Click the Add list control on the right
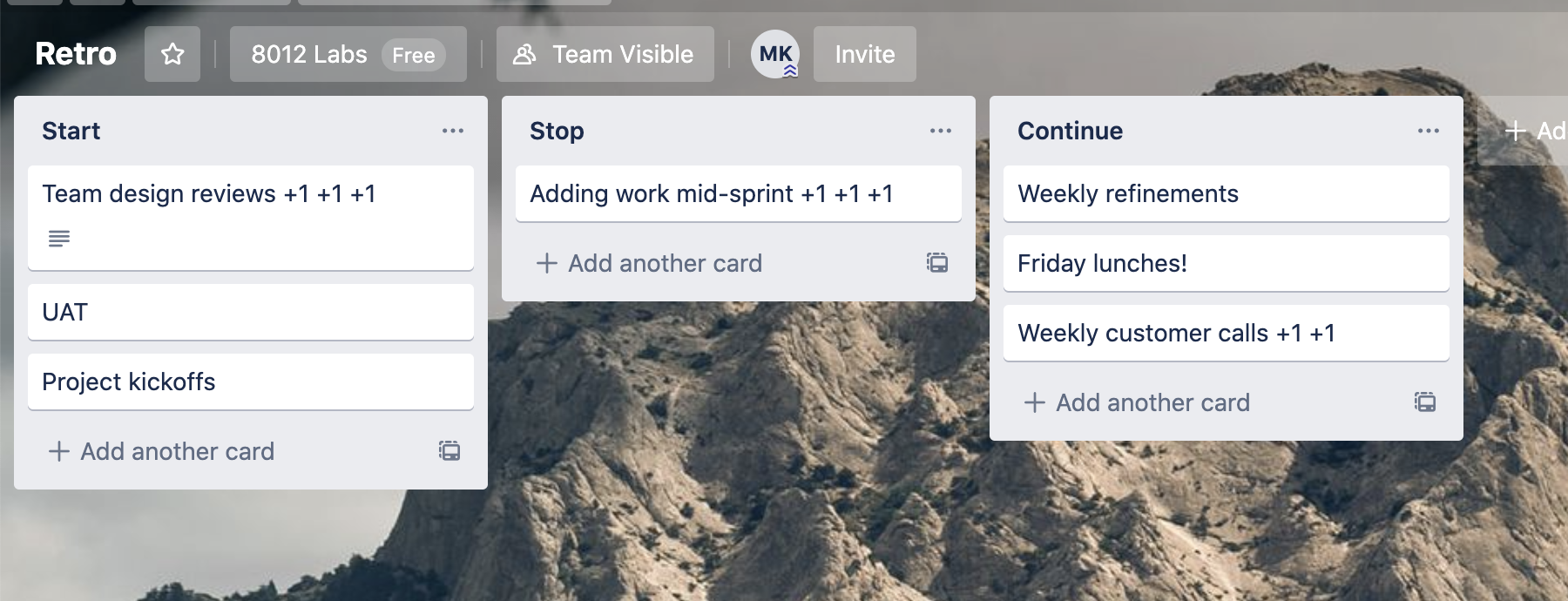The image size is (1568, 601). point(1533,130)
